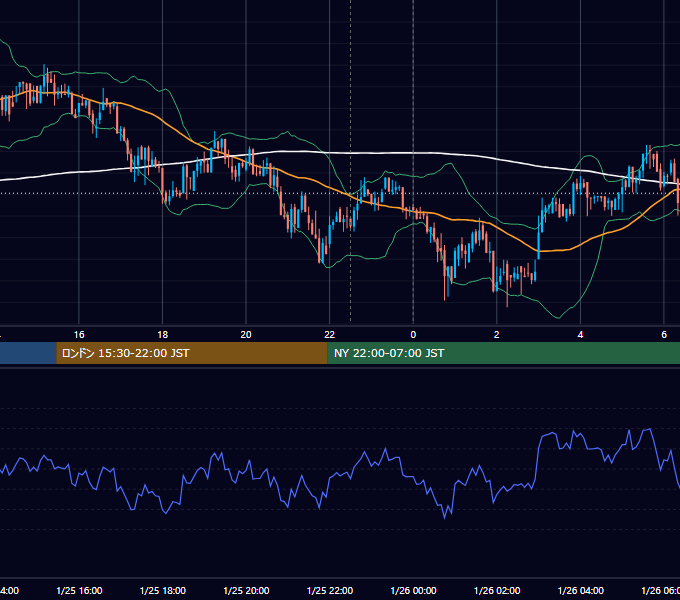680x600 pixels.
Task: Click the 1/25 20:00 date label
Action: click(x=246, y=590)
